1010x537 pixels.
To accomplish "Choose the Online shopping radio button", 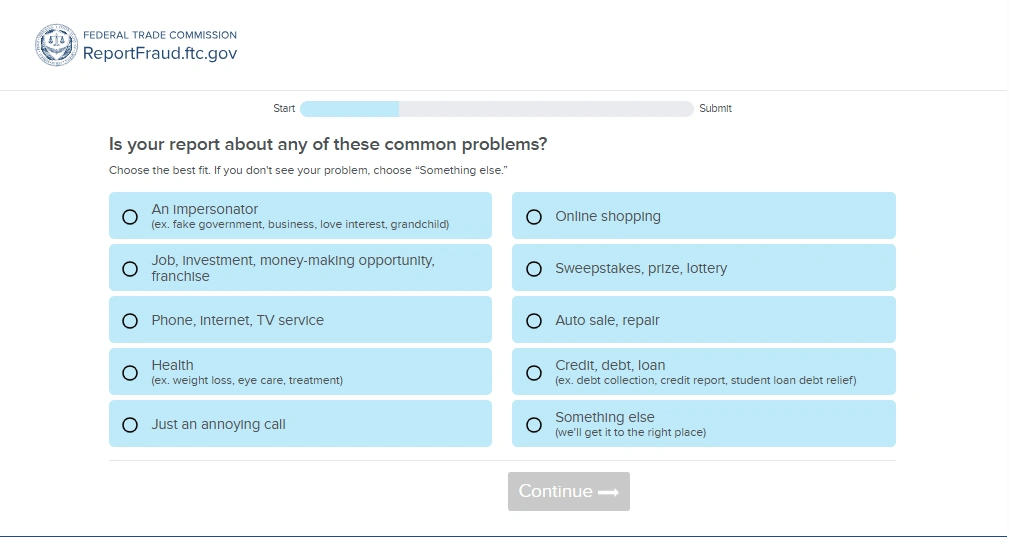I will pyautogui.click(x=534, y=216).
